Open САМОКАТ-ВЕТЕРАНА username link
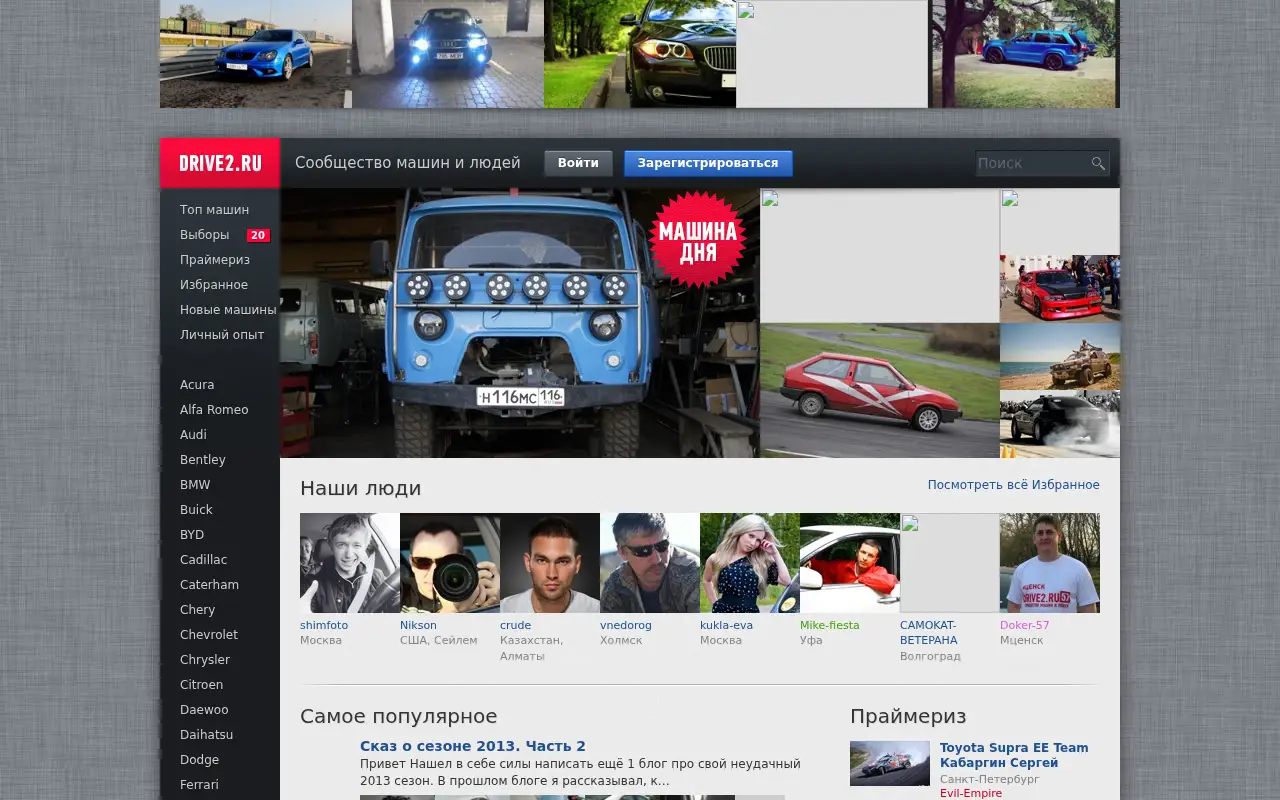This screenshot has height=800, width=1280. pyautogui.click(x=929, y=633)
